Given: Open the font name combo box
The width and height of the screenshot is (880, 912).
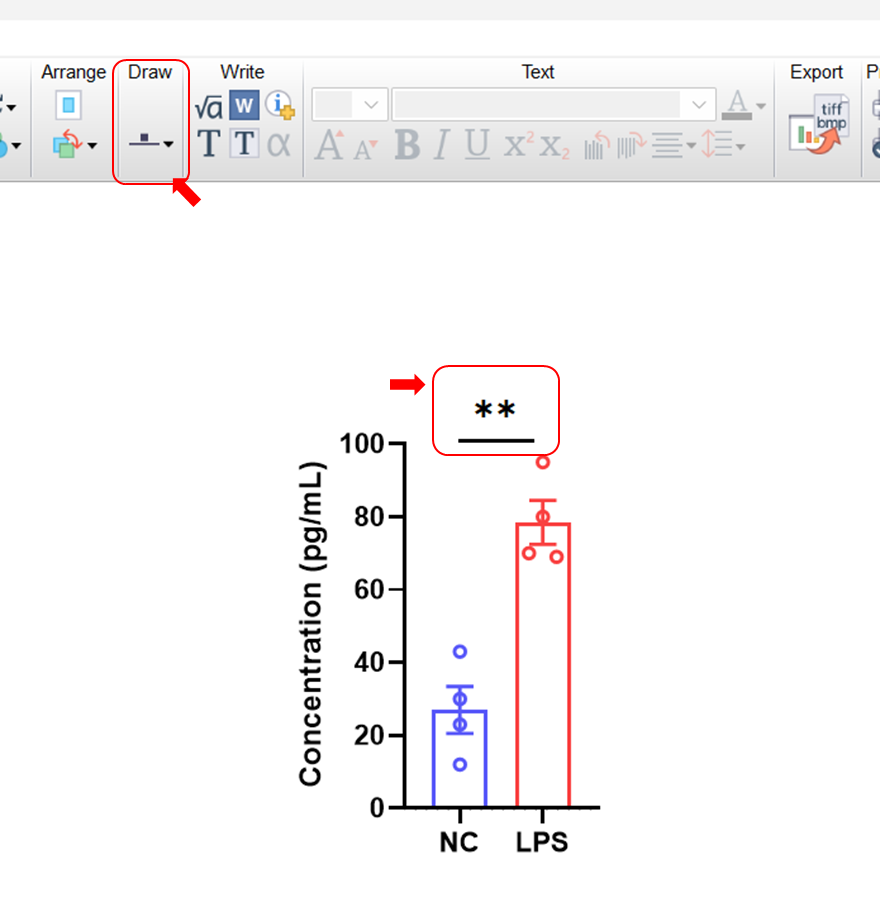Looking at the screenshot, I should point(554,105).
